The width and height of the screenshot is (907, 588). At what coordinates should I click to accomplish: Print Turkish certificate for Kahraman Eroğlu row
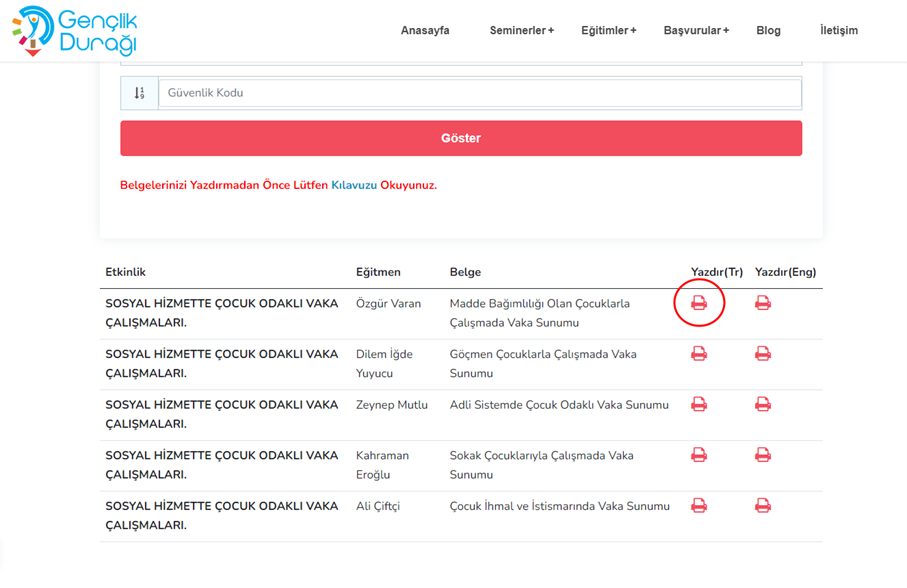click(x=699, y=454)
